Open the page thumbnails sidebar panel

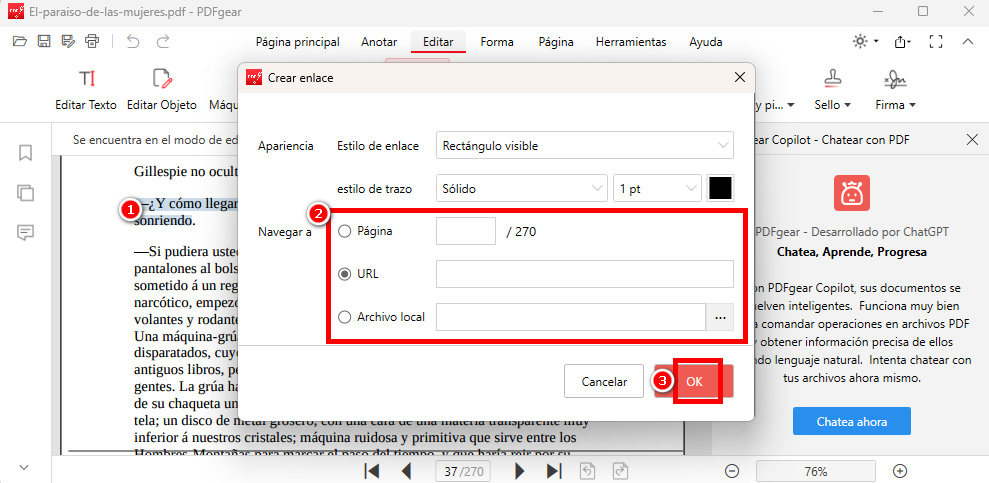(25, 193)
